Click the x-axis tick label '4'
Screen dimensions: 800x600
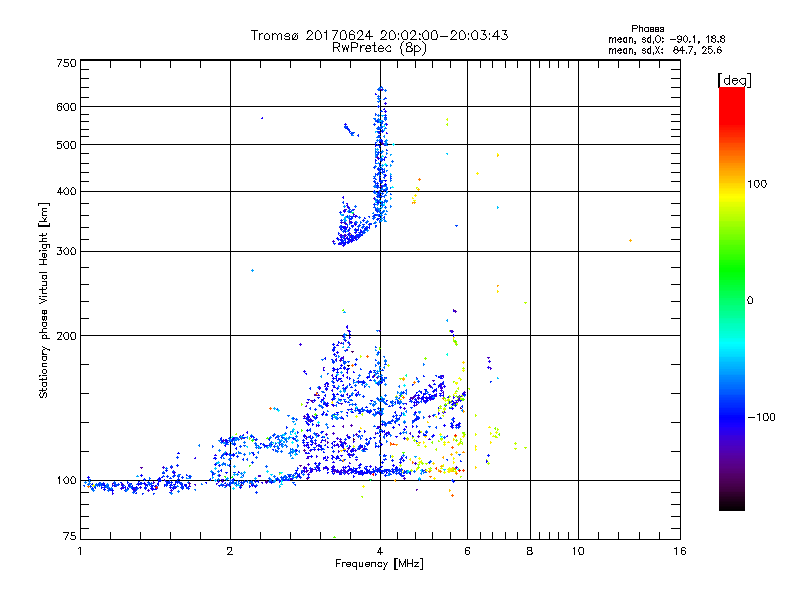tap(380, 551)
